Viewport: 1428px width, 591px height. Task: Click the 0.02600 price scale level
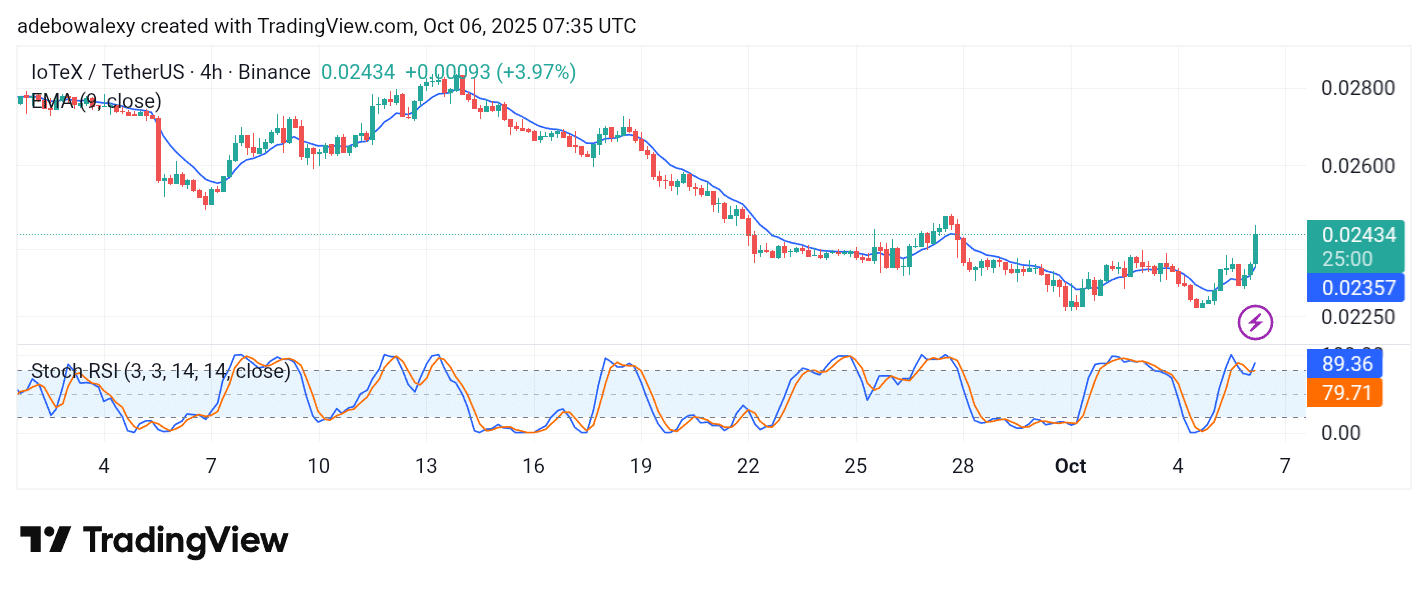(x=1358, y=166)
